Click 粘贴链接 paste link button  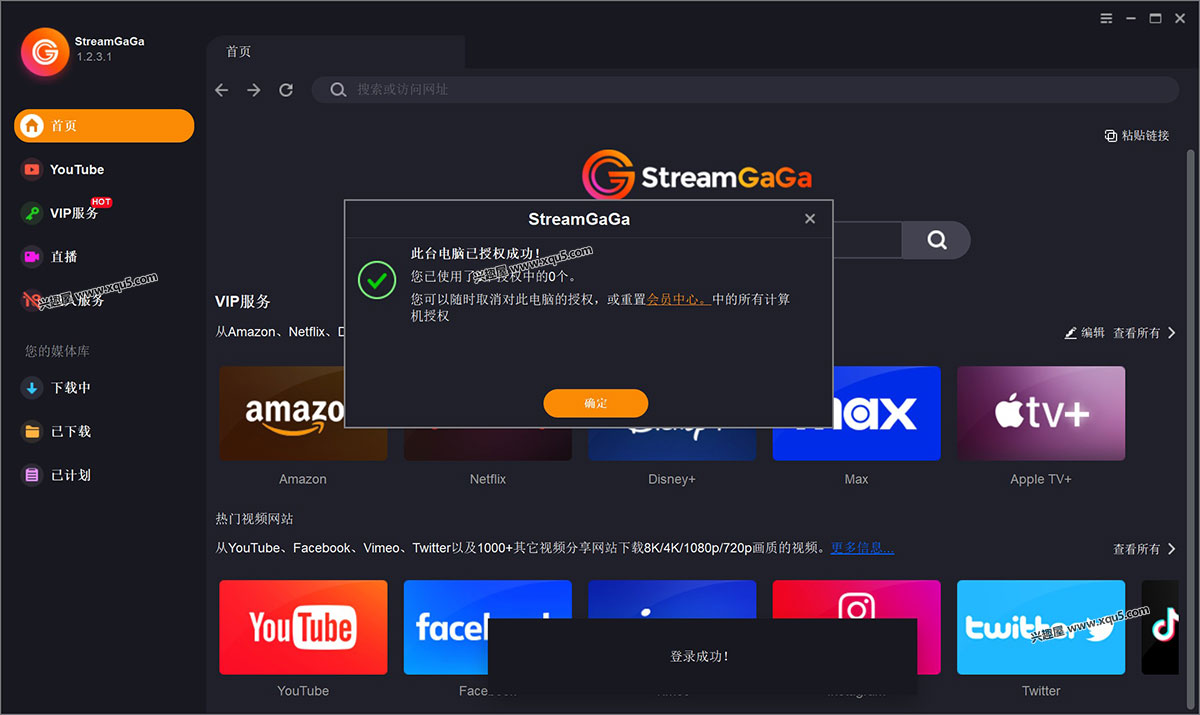point(1137,136)
